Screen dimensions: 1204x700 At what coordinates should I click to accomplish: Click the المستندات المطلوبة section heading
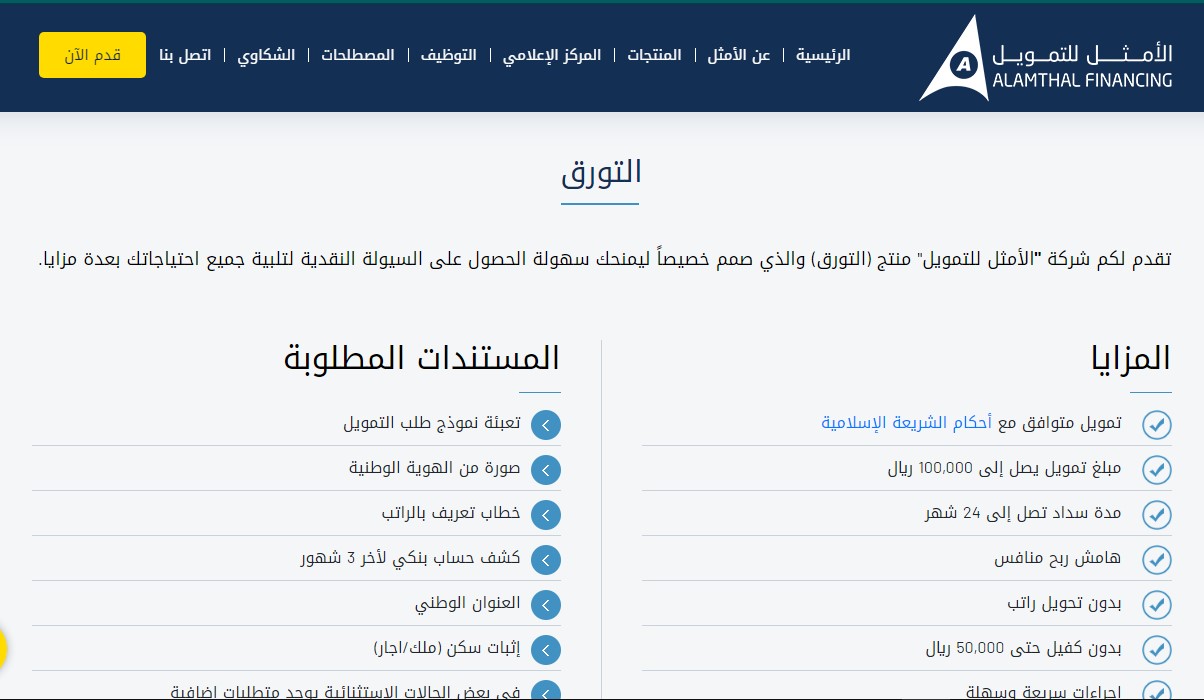click(422, 358)
